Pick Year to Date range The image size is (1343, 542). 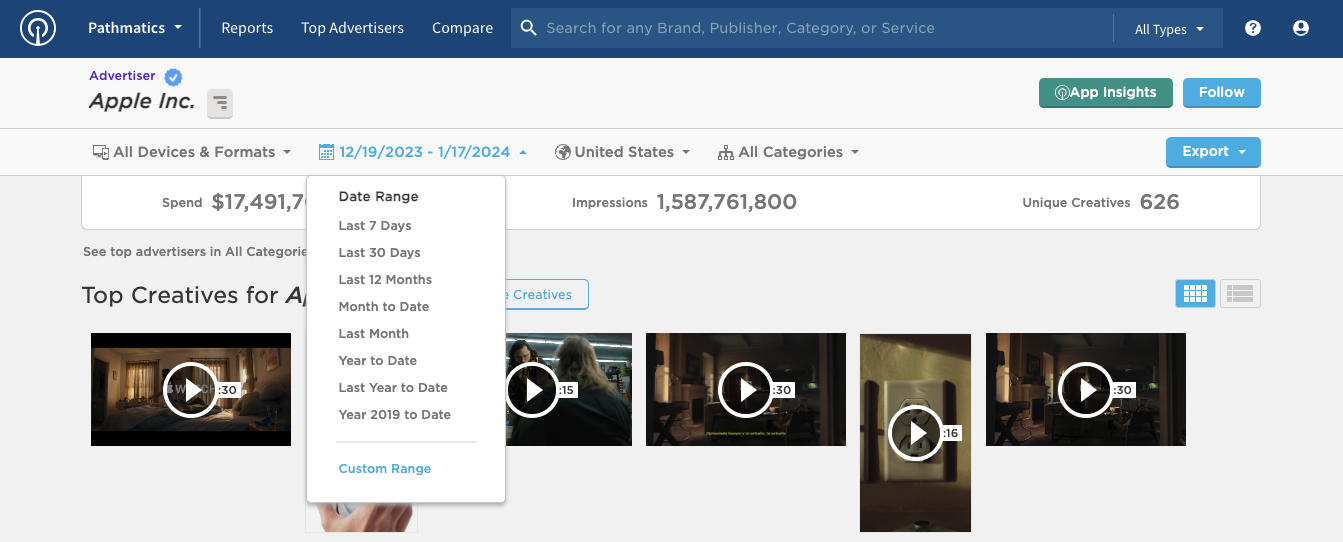[x=377, y=360]
